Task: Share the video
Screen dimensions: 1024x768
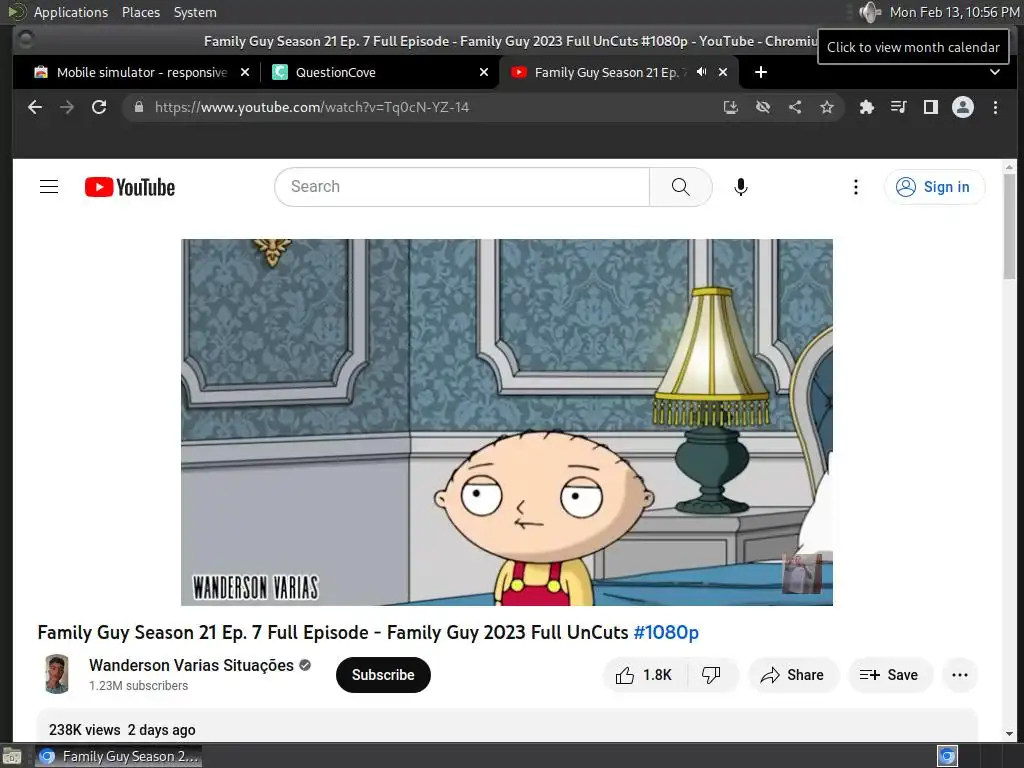Action: click(x=792, y=675)
